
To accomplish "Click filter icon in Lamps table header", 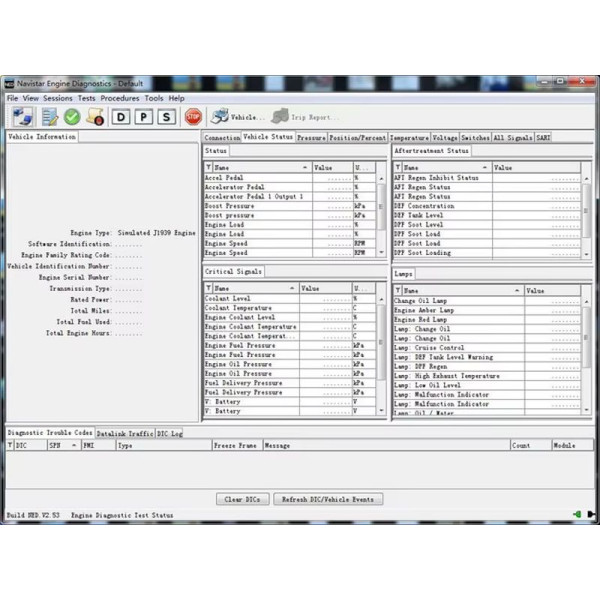I will [398, 290].
